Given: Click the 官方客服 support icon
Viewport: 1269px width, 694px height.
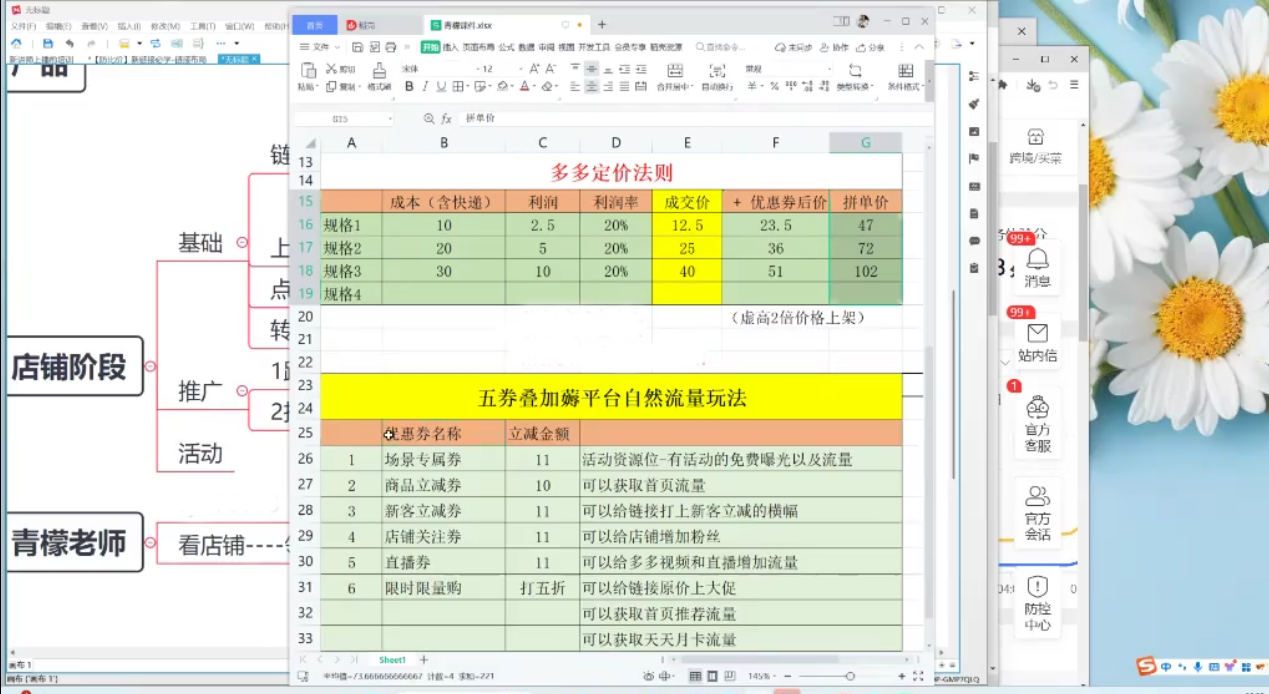Looking at the screenshot, I should tap(1037, 424).
